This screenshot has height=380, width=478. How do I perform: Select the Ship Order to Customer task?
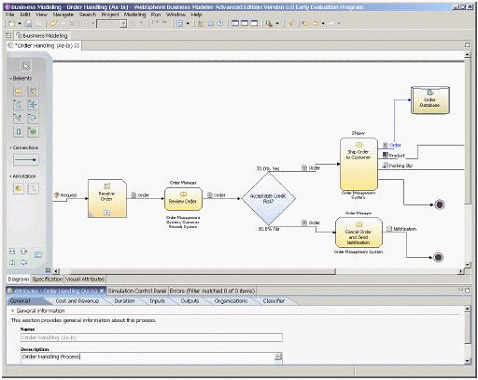(359, 164)
